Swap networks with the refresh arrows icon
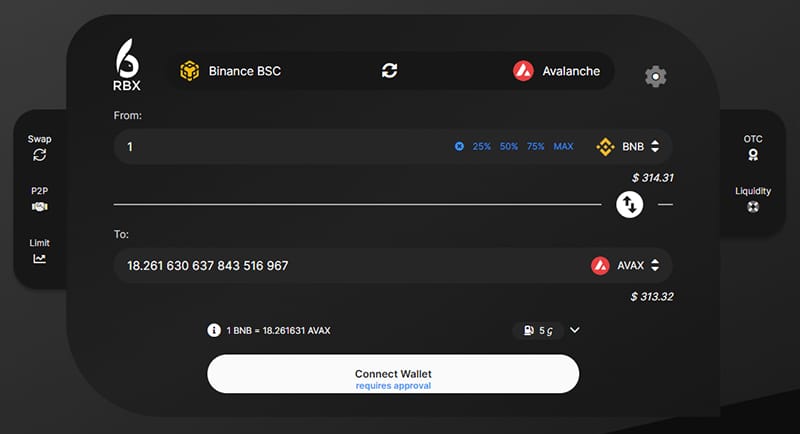 pyautogui.click(x=389, y=70)
